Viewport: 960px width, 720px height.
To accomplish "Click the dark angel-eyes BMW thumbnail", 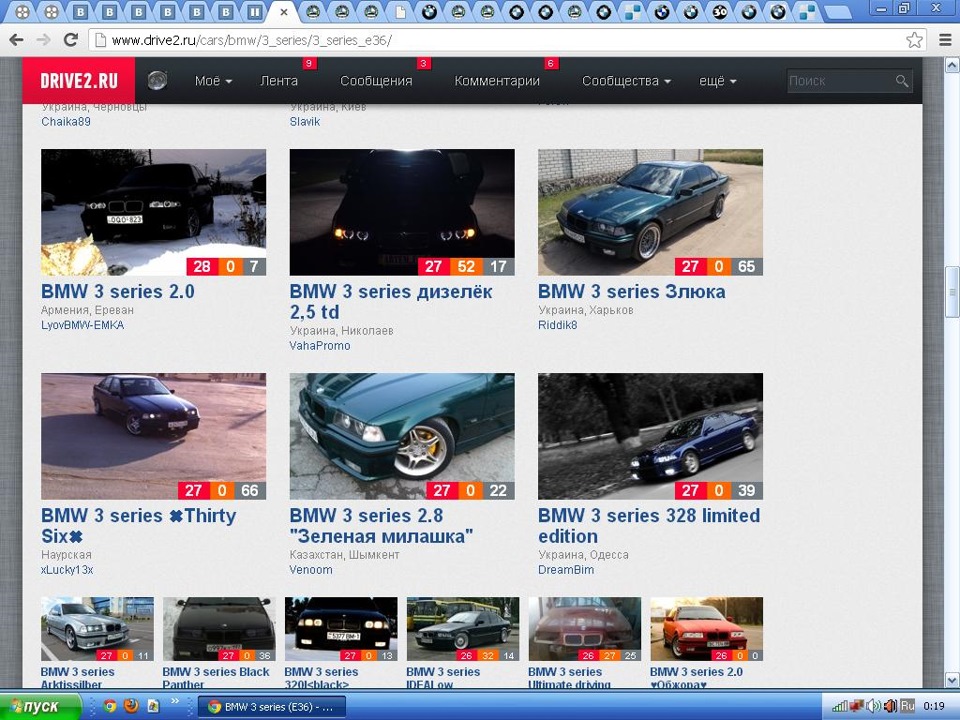I will [402, 212].
